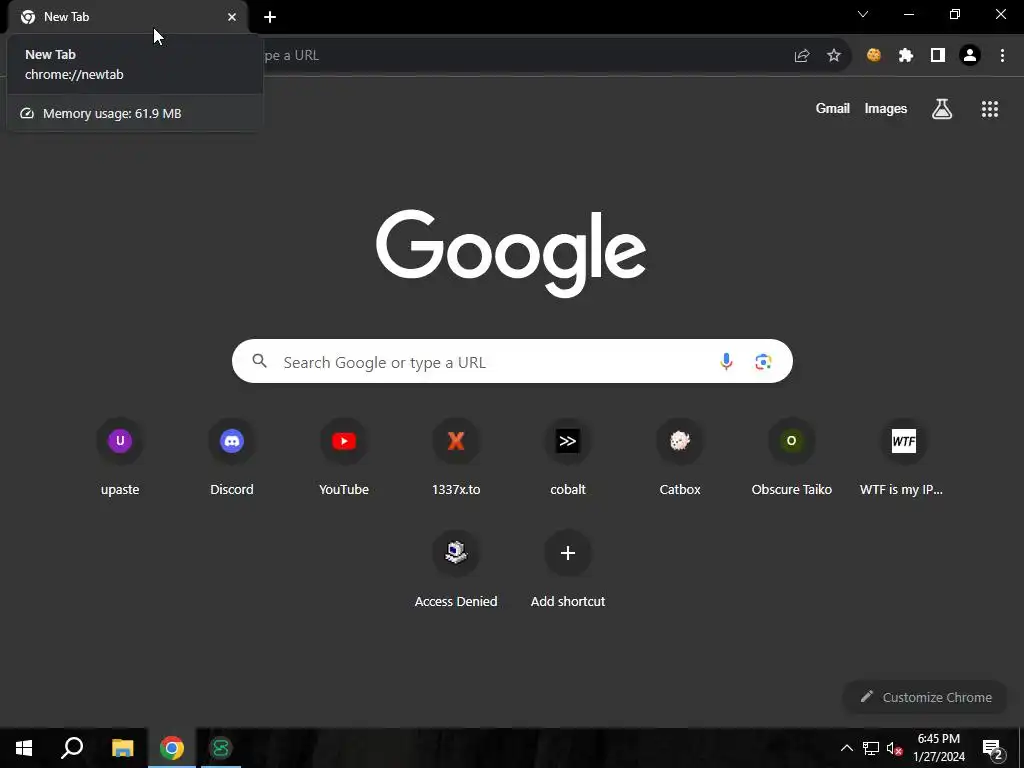
Task: Open Windows taskbar search
Action: [x=72, y=748]
